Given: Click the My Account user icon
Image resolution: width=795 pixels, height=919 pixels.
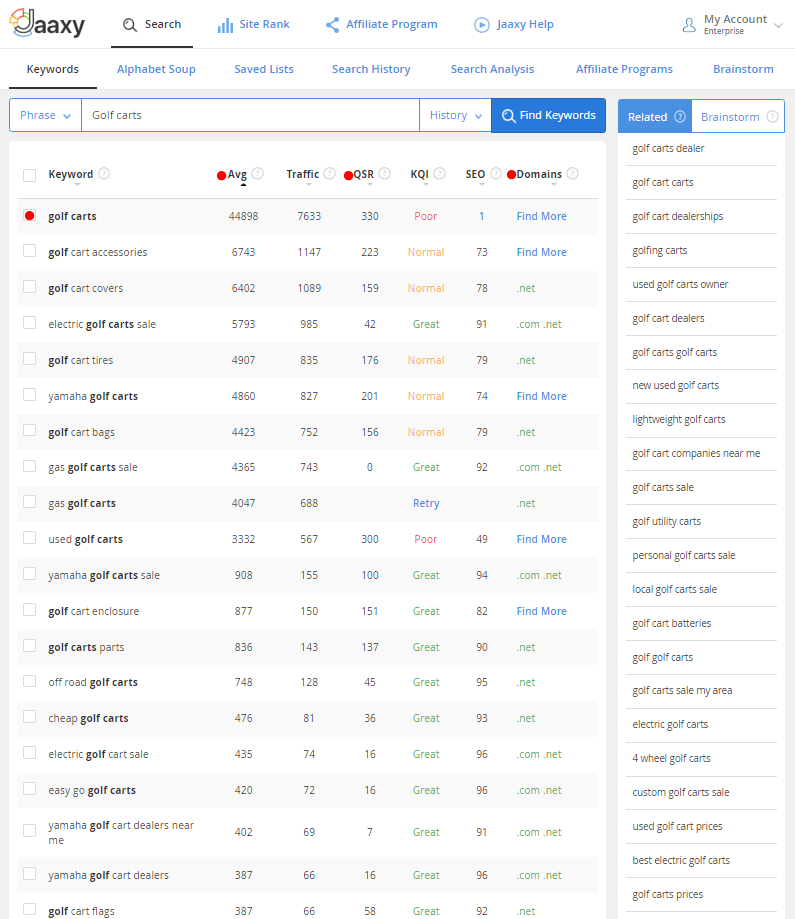Looking at the screenshot, I should pos(689,25).
